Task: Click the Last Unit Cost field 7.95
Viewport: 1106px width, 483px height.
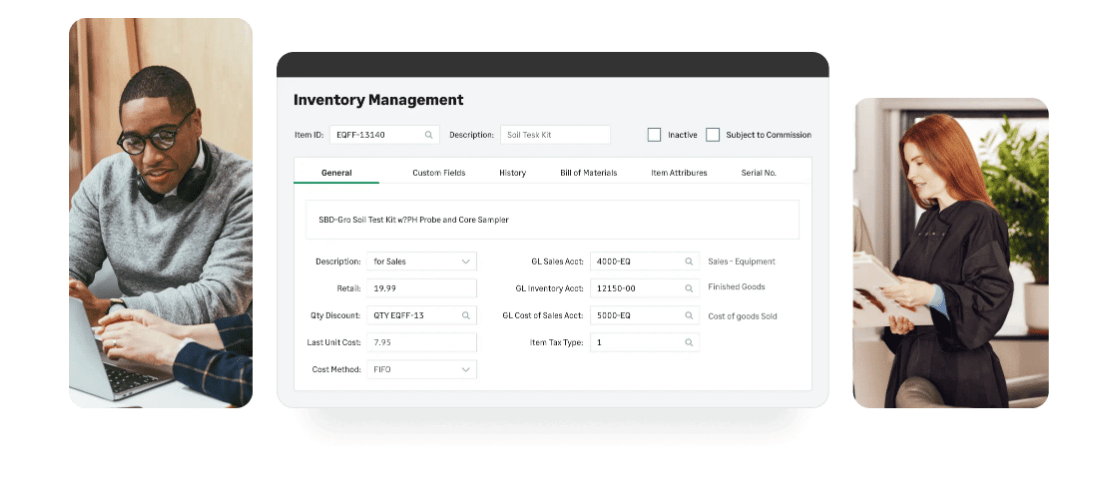Action: (x=421, y=343)
